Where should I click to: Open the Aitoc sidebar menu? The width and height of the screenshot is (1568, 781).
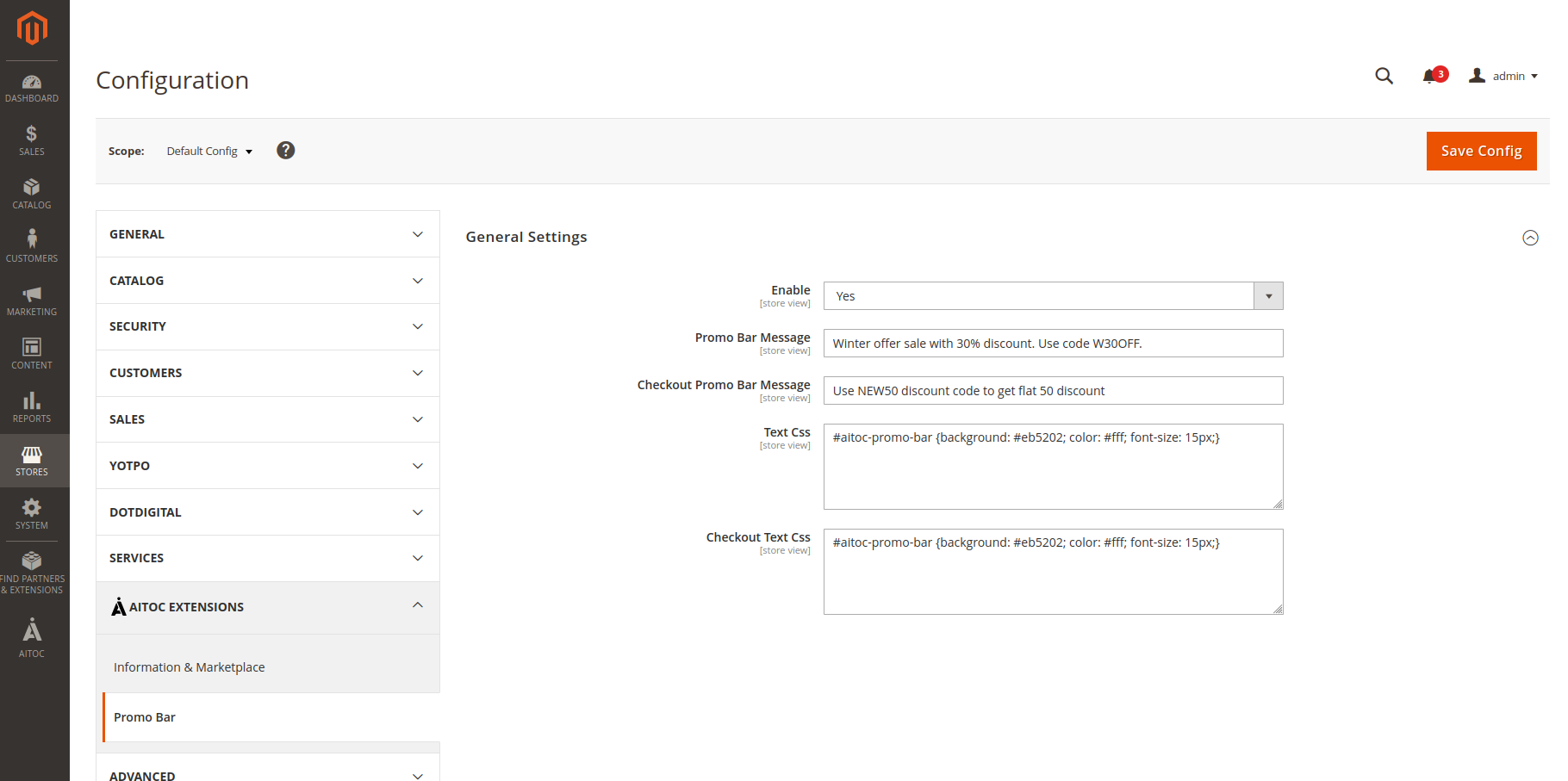(x=32, y=638)
